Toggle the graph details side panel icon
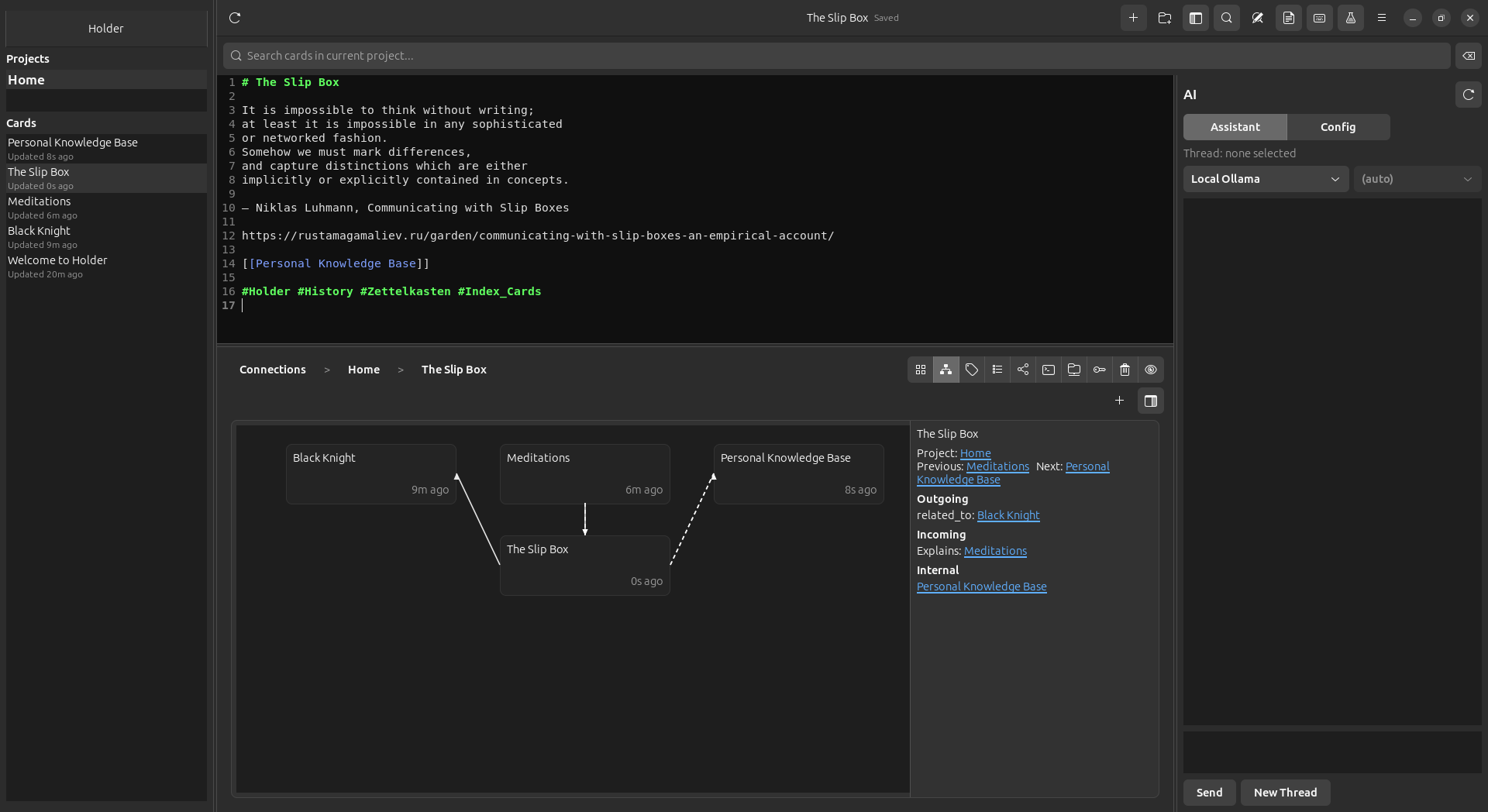Viewport: 1488px width, 812px height. coord(1151,401)
